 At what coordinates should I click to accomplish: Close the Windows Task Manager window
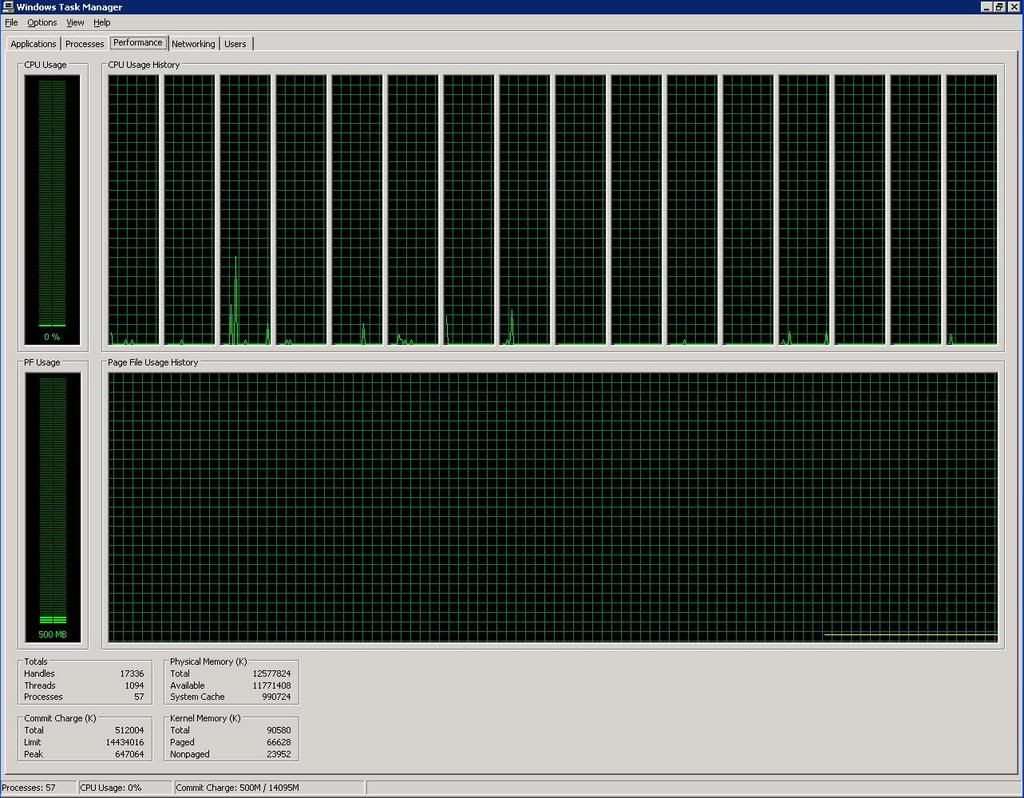[x=1012, y=7]
